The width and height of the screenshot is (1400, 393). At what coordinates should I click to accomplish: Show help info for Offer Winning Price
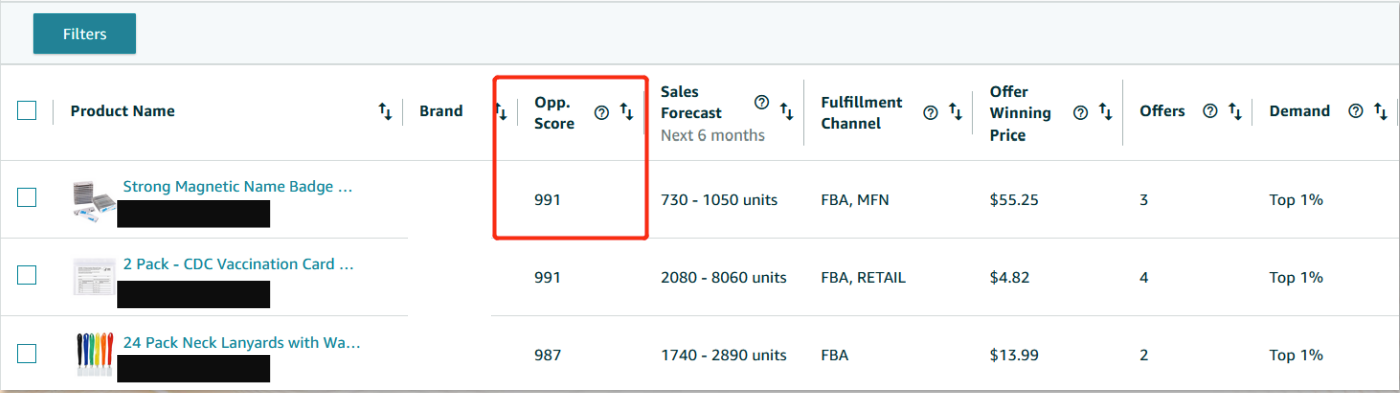coord(1080,113)
